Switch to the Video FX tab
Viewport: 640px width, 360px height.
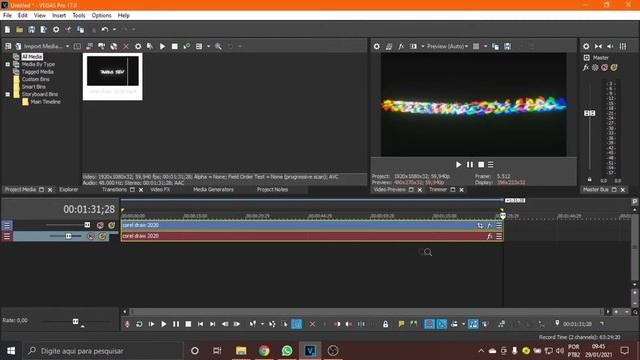pyautogui.click(x=160, y=190)
